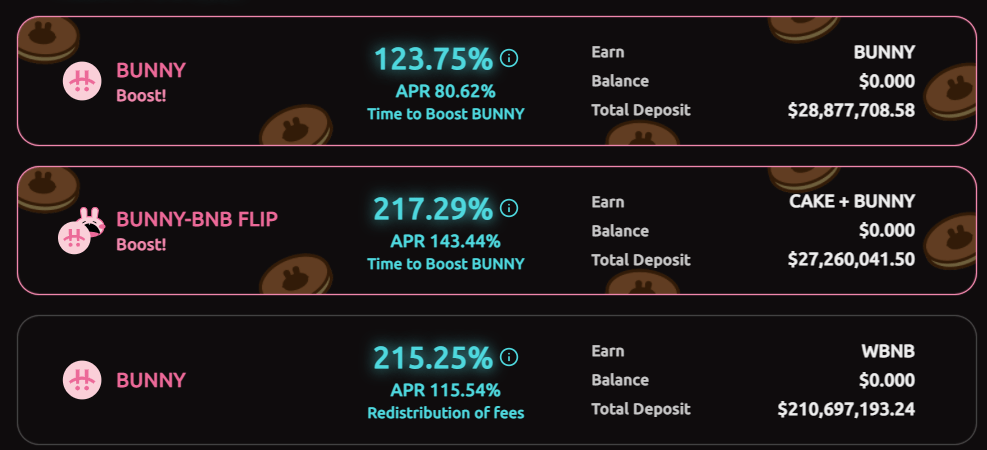Click the 'Redistribution of fees' text
987x450 pixels.
coord(445,413)
